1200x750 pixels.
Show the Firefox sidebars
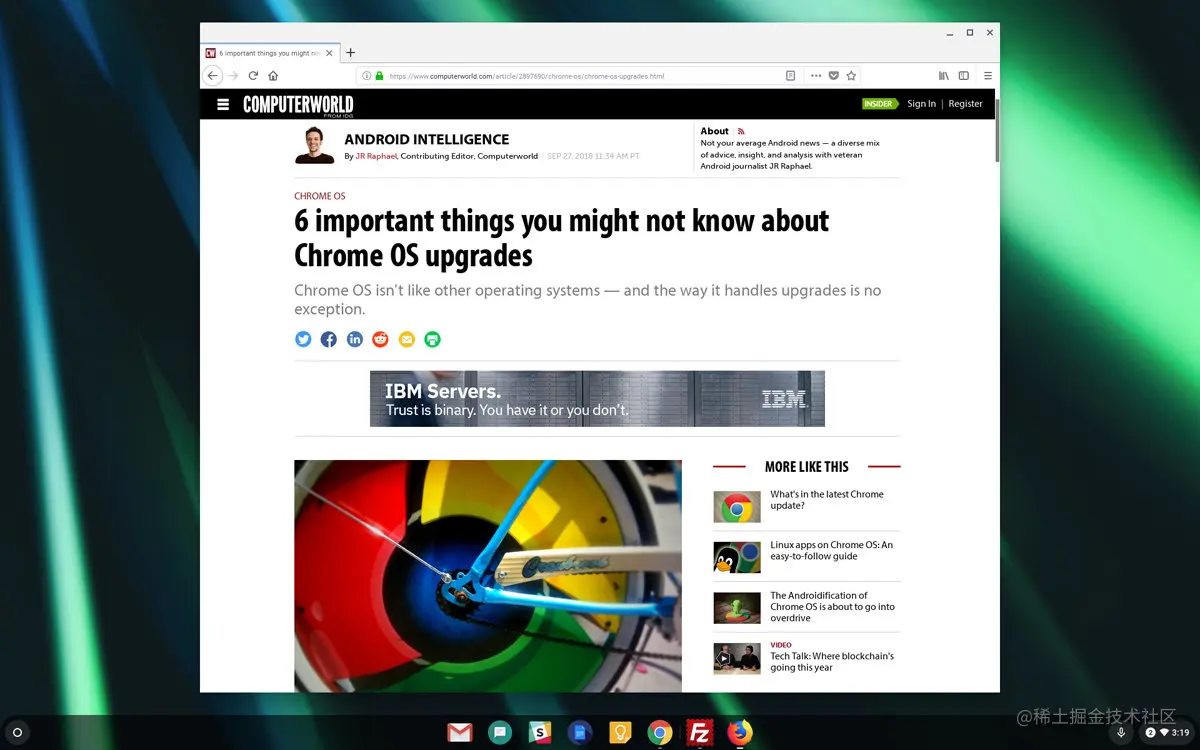pos(964,76)
